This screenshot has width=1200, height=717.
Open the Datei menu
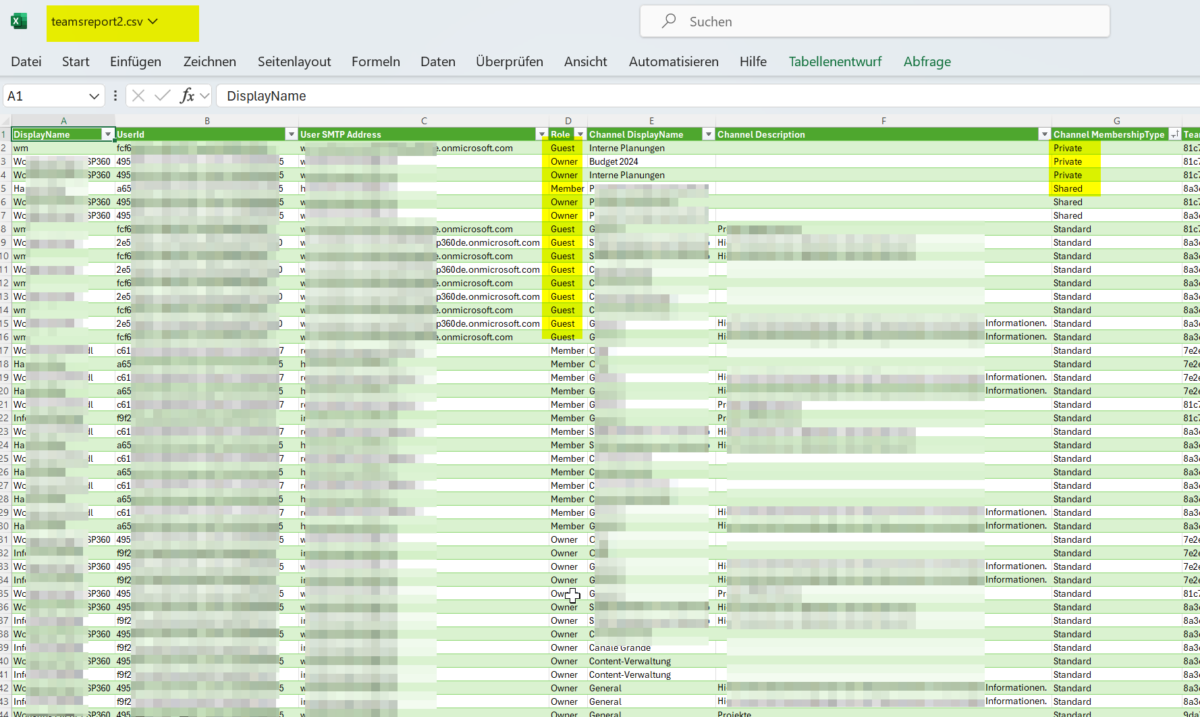26,61
